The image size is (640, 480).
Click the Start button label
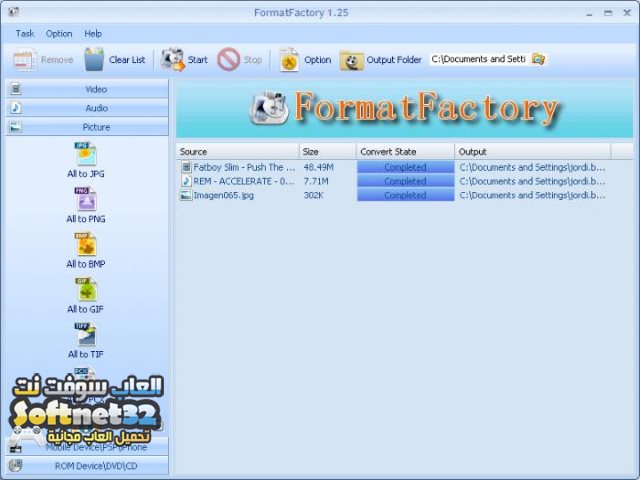pyautogui.click(x=198, y=60)
